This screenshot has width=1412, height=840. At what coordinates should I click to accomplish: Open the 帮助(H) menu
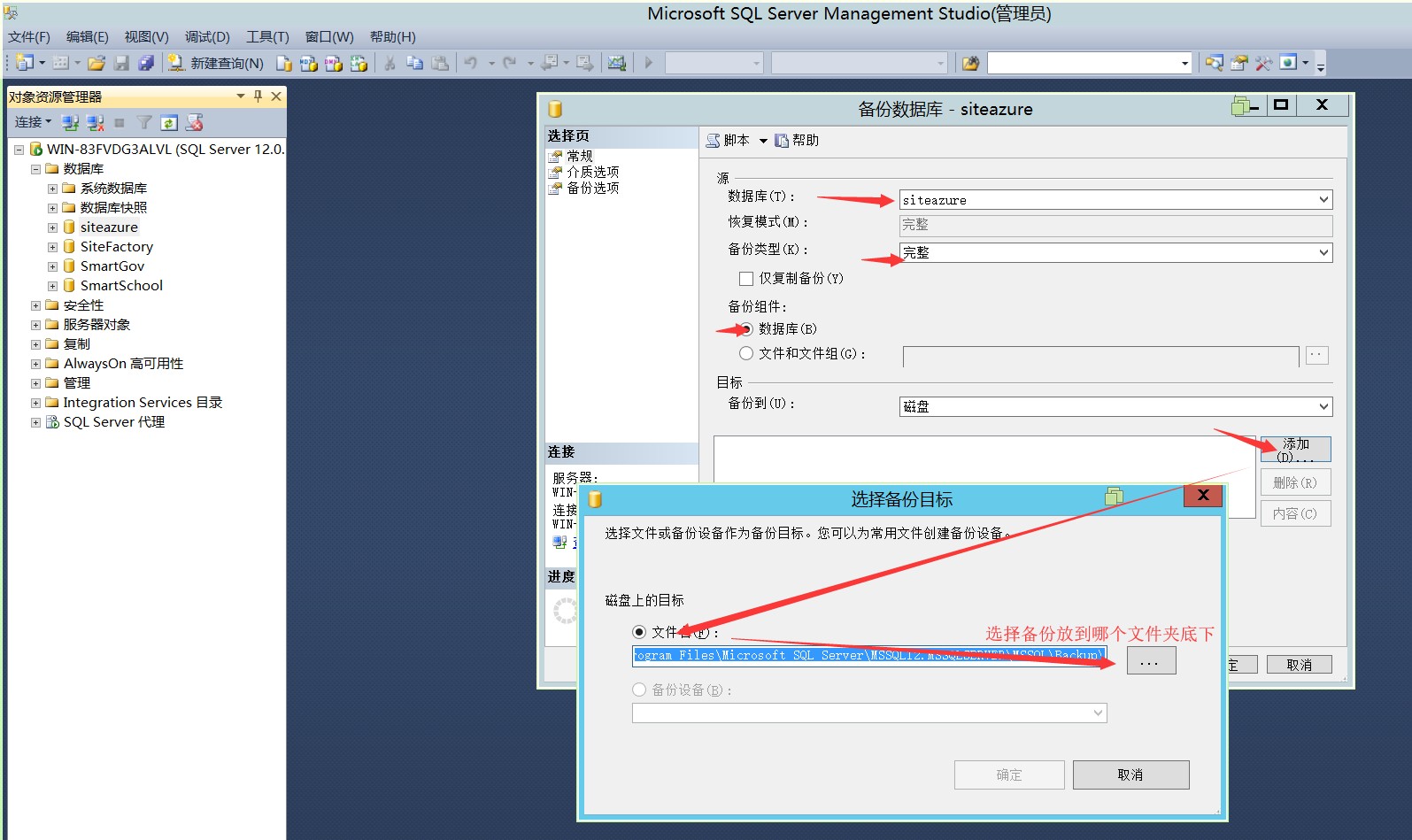coord(392,37)
